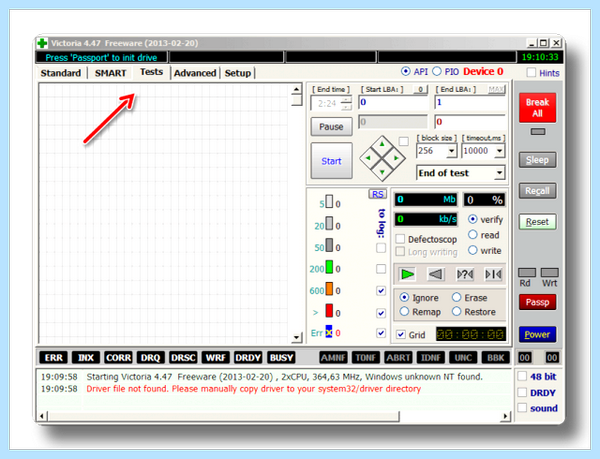Screen dimensions: 600x459
Task: Toggle the 48 bit checkbox
Action: 522,376
